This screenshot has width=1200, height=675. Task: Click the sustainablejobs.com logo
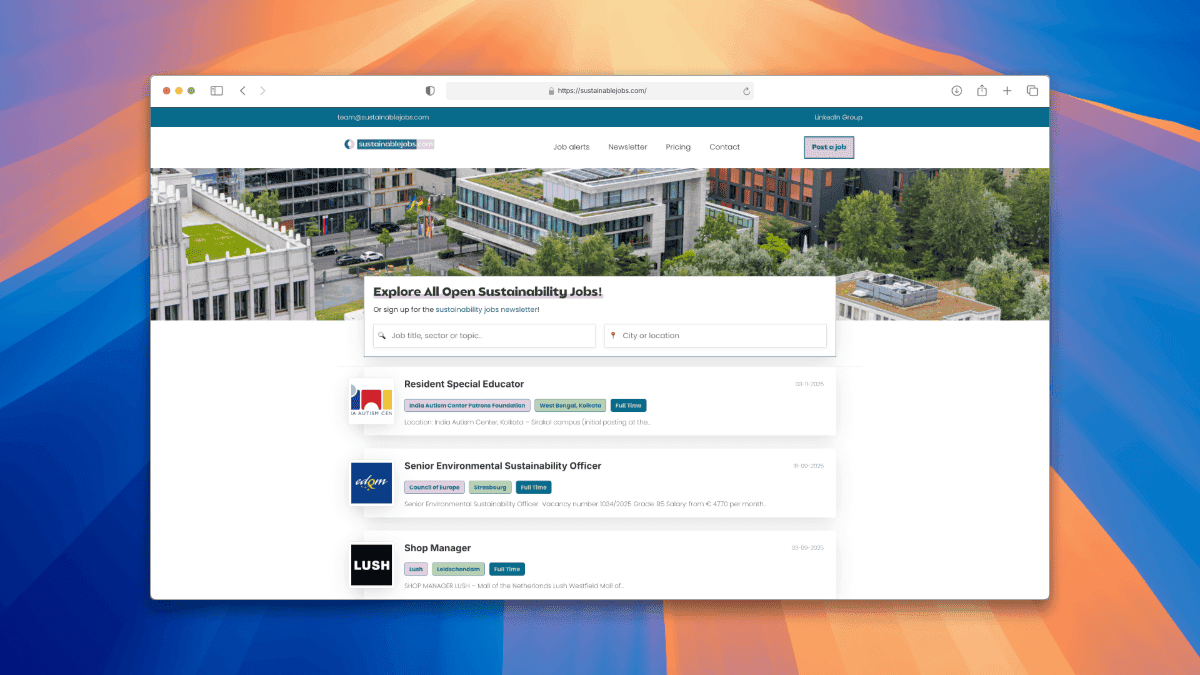(389, 144)
